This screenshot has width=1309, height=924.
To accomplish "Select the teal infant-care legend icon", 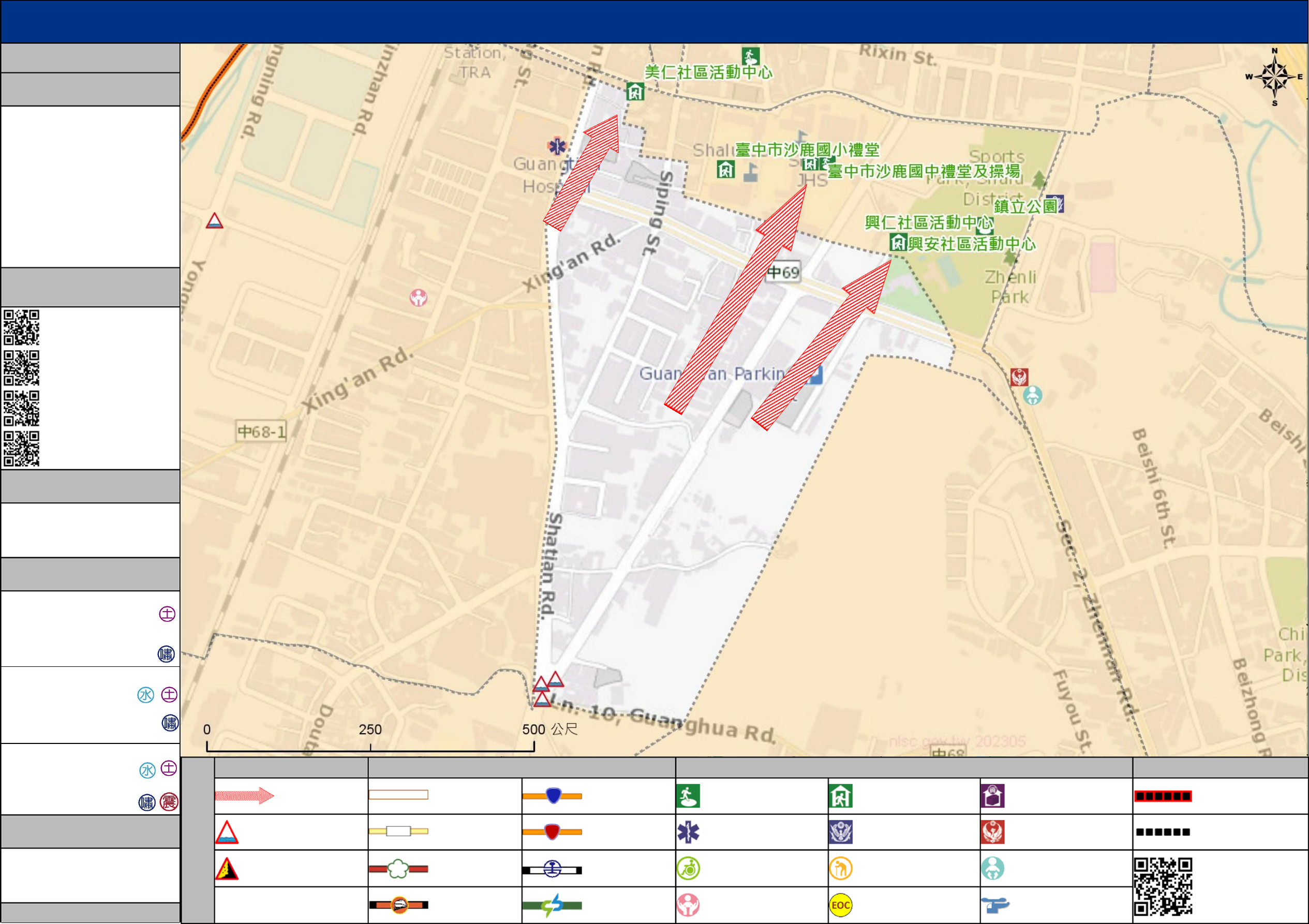I will coord(992,869).
